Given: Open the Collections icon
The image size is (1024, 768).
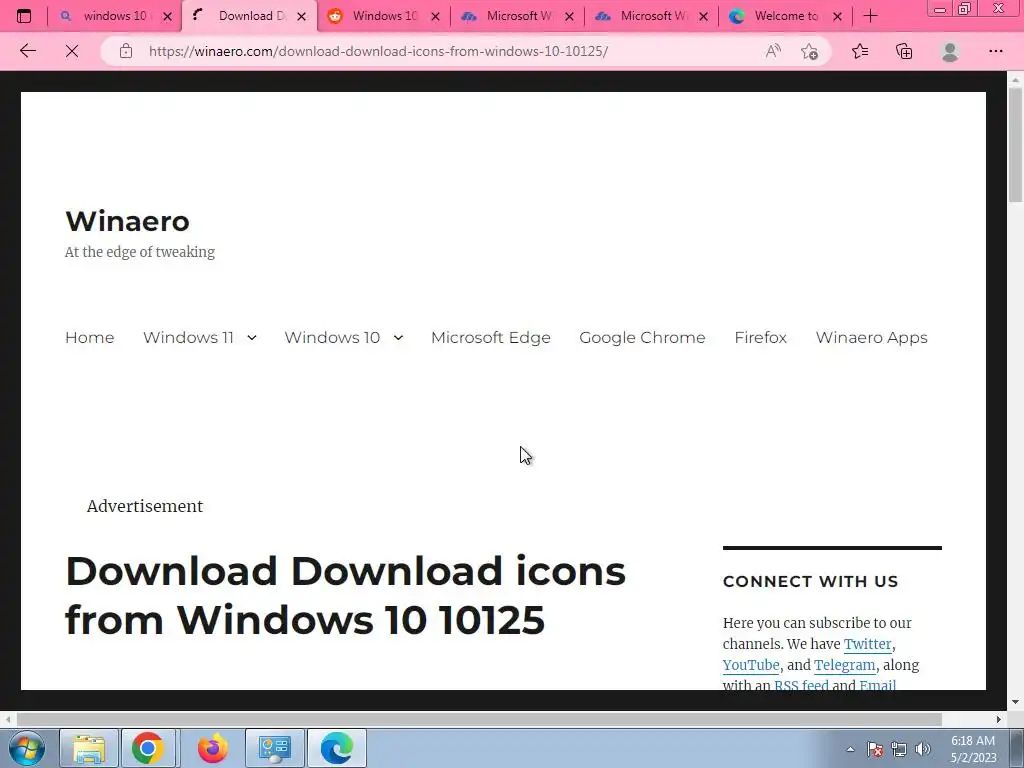Looking at the screenshot, I should point(904,51).
